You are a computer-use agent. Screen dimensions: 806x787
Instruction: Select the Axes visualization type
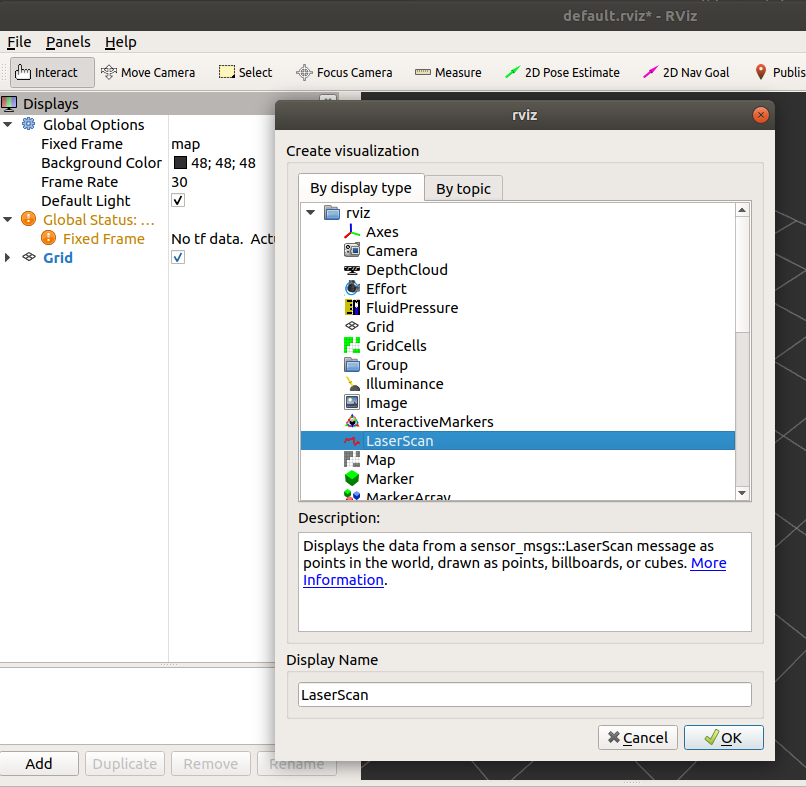tap(382, 232)
